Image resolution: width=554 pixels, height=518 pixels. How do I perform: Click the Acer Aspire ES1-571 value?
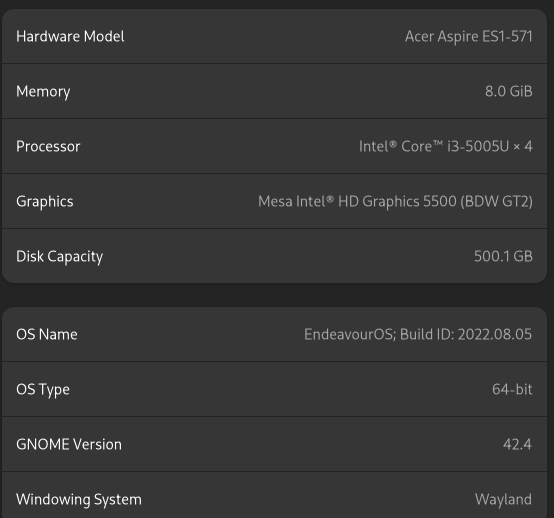(x=468, y=36)
